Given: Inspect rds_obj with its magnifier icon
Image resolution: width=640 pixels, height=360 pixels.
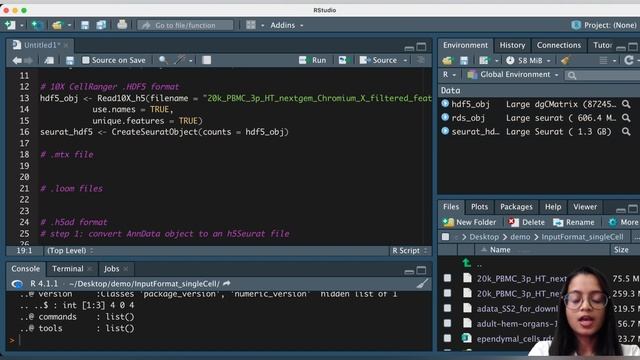Looking at the screenshot, I should (x=626, y=118).
